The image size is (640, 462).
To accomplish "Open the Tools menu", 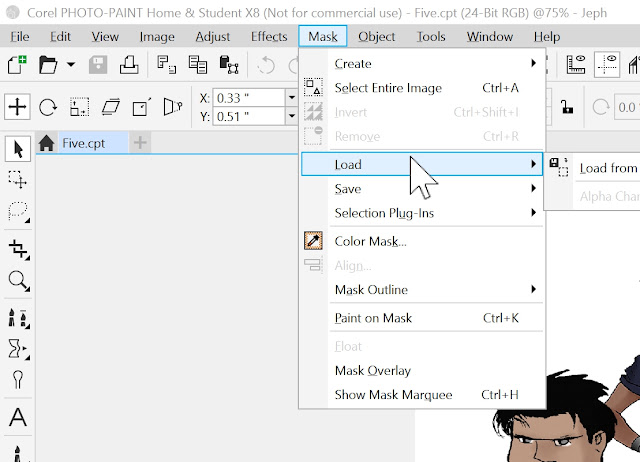I will [431, 37].
